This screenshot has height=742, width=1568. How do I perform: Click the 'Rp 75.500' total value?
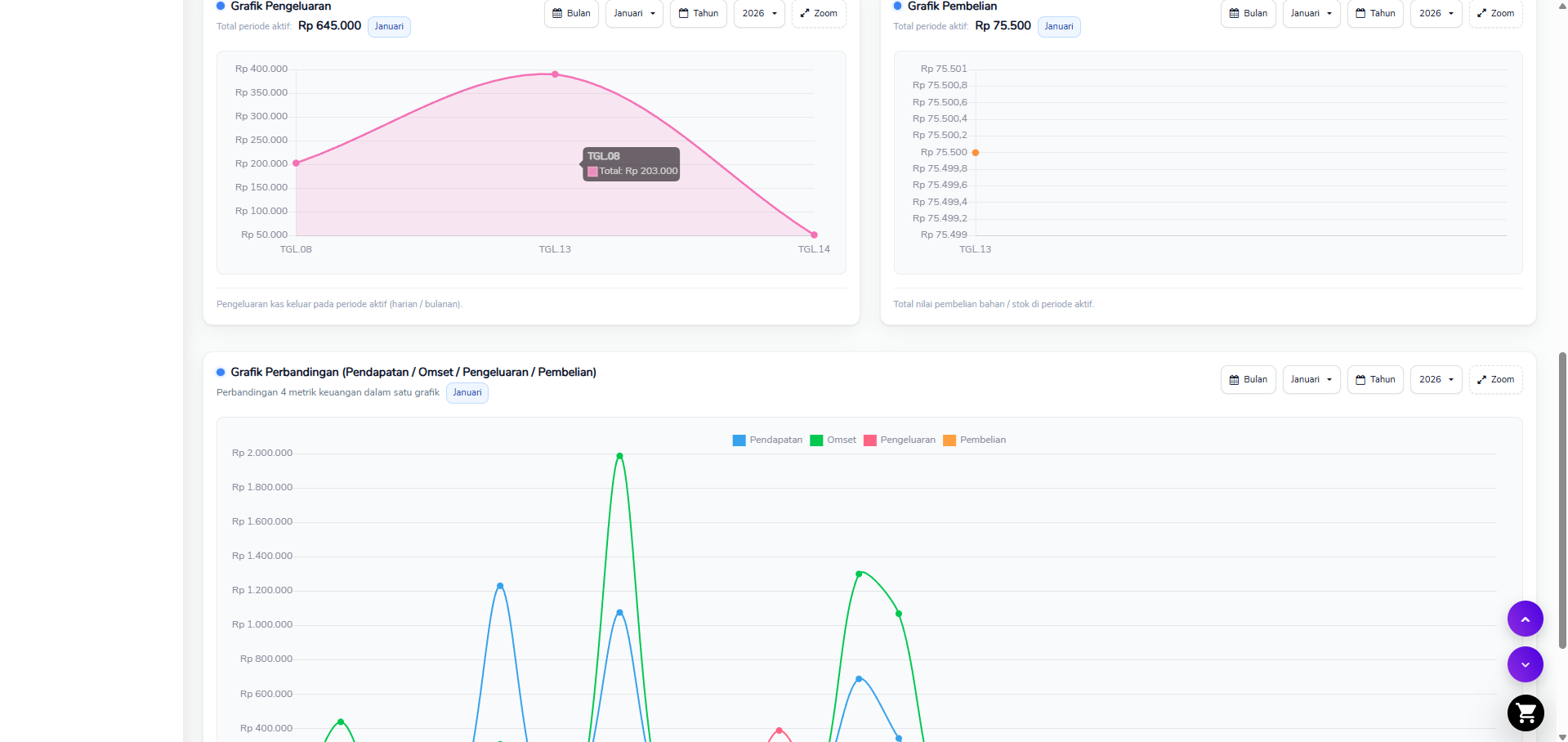pos(1003,25)
